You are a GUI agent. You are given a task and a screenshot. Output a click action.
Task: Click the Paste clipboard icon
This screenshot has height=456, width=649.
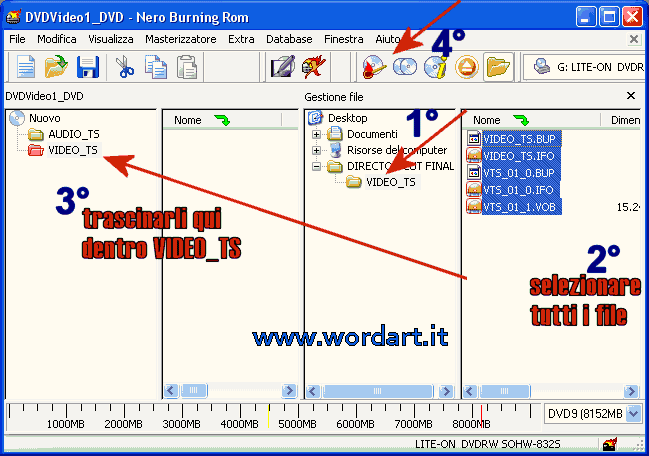point(187,67)
